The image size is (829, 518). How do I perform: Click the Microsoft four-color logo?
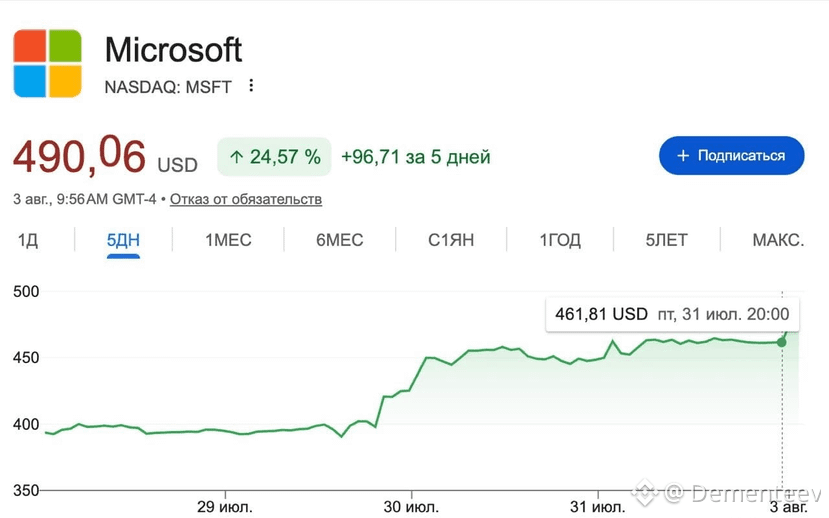pyautogui.click(x=48, y=63)
